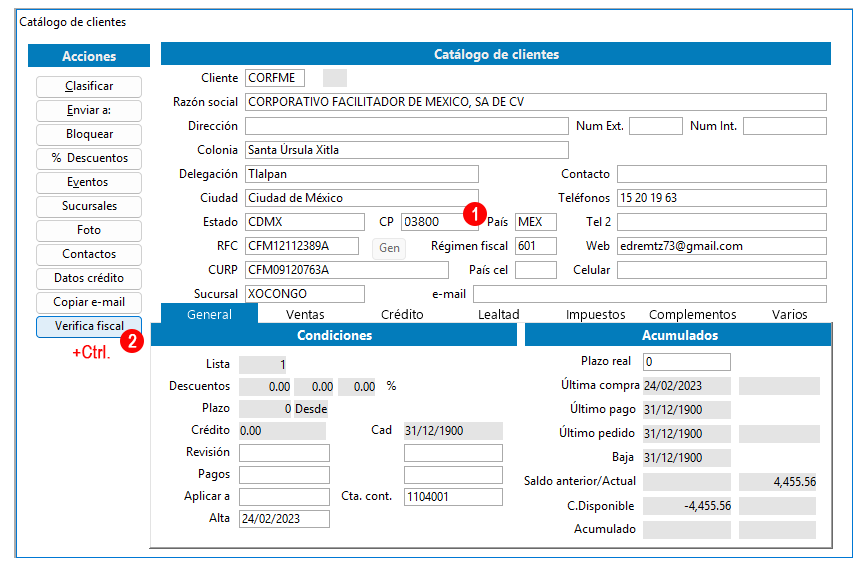Screen dimensions: 867x571
Task: Click the Plazo real field
Action: pos(687,362)
